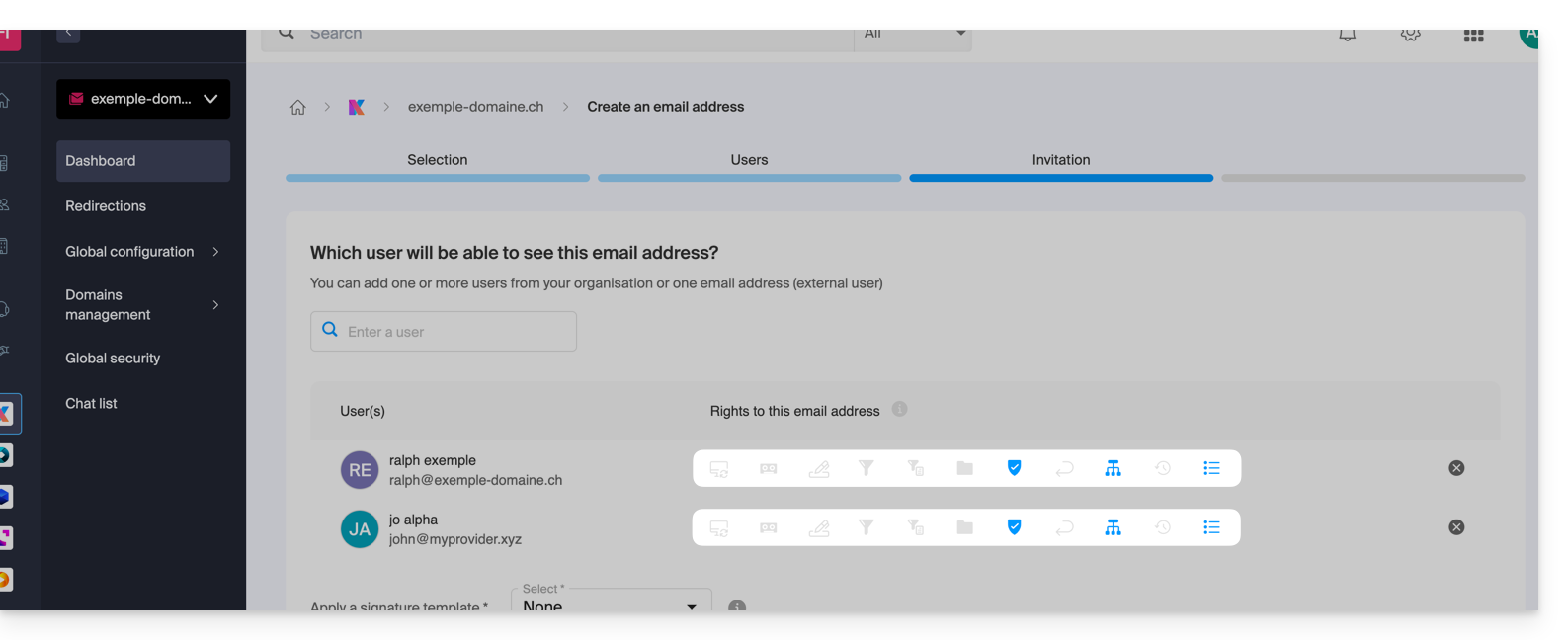The image size is (1568, 640).
Task: Open the notifications bell
Action: click(x=1347, y=36)
